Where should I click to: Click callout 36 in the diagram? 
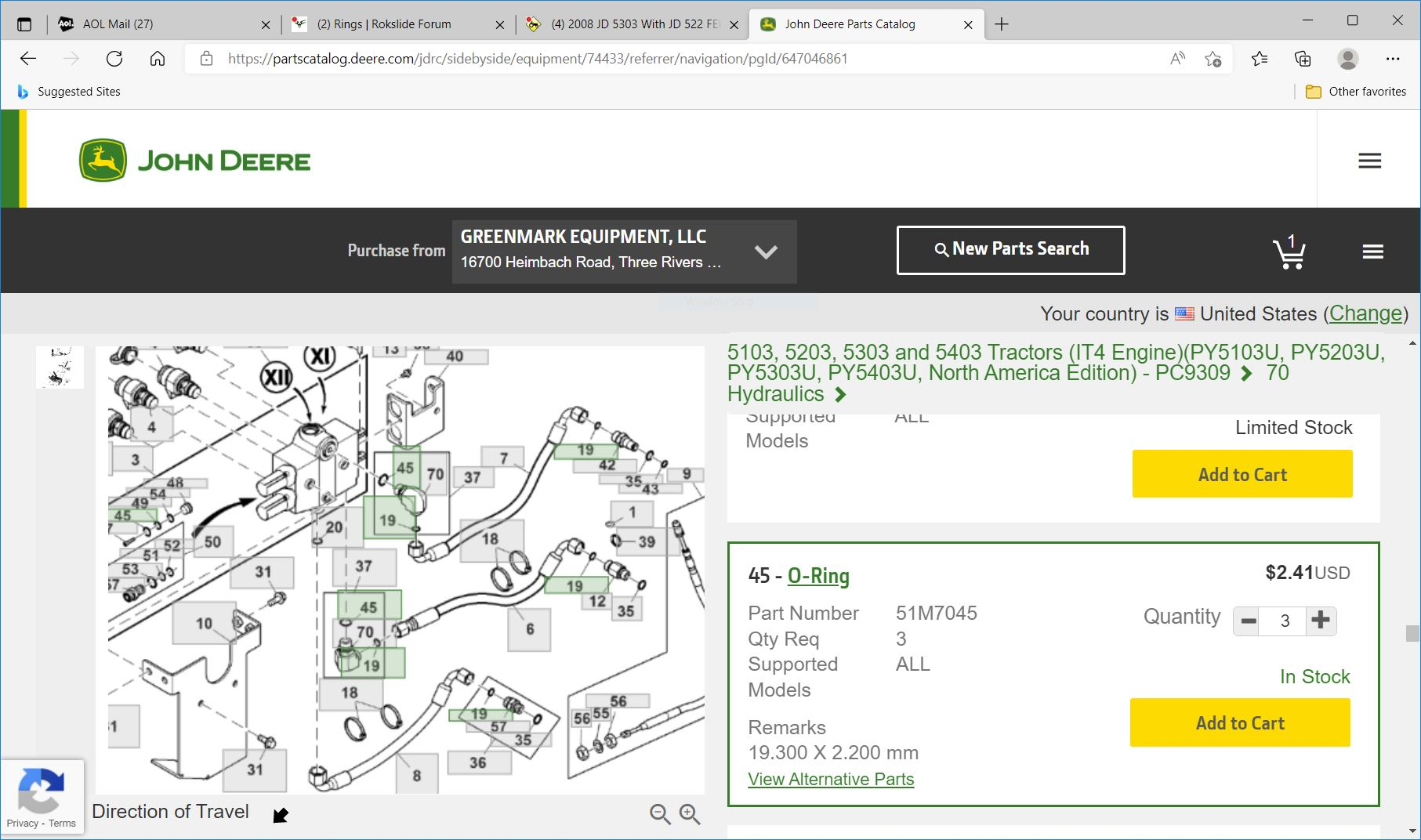(x=478, y=762)
